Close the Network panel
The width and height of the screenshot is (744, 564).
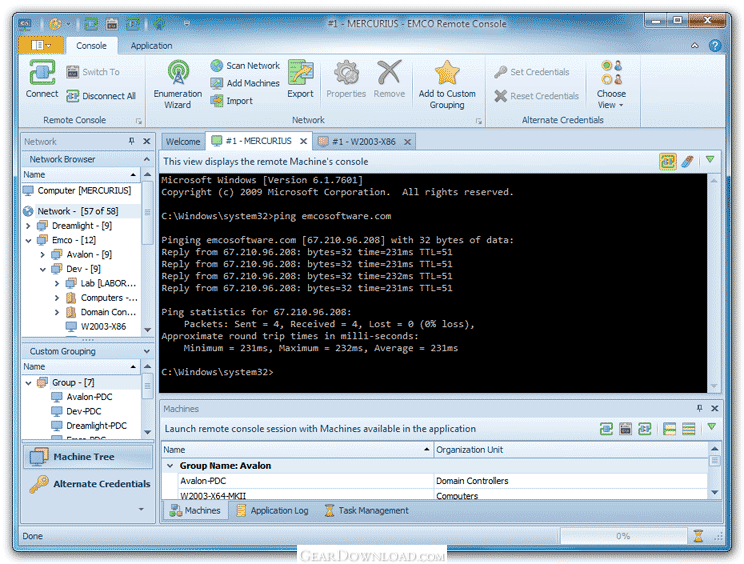coord(147,141)
